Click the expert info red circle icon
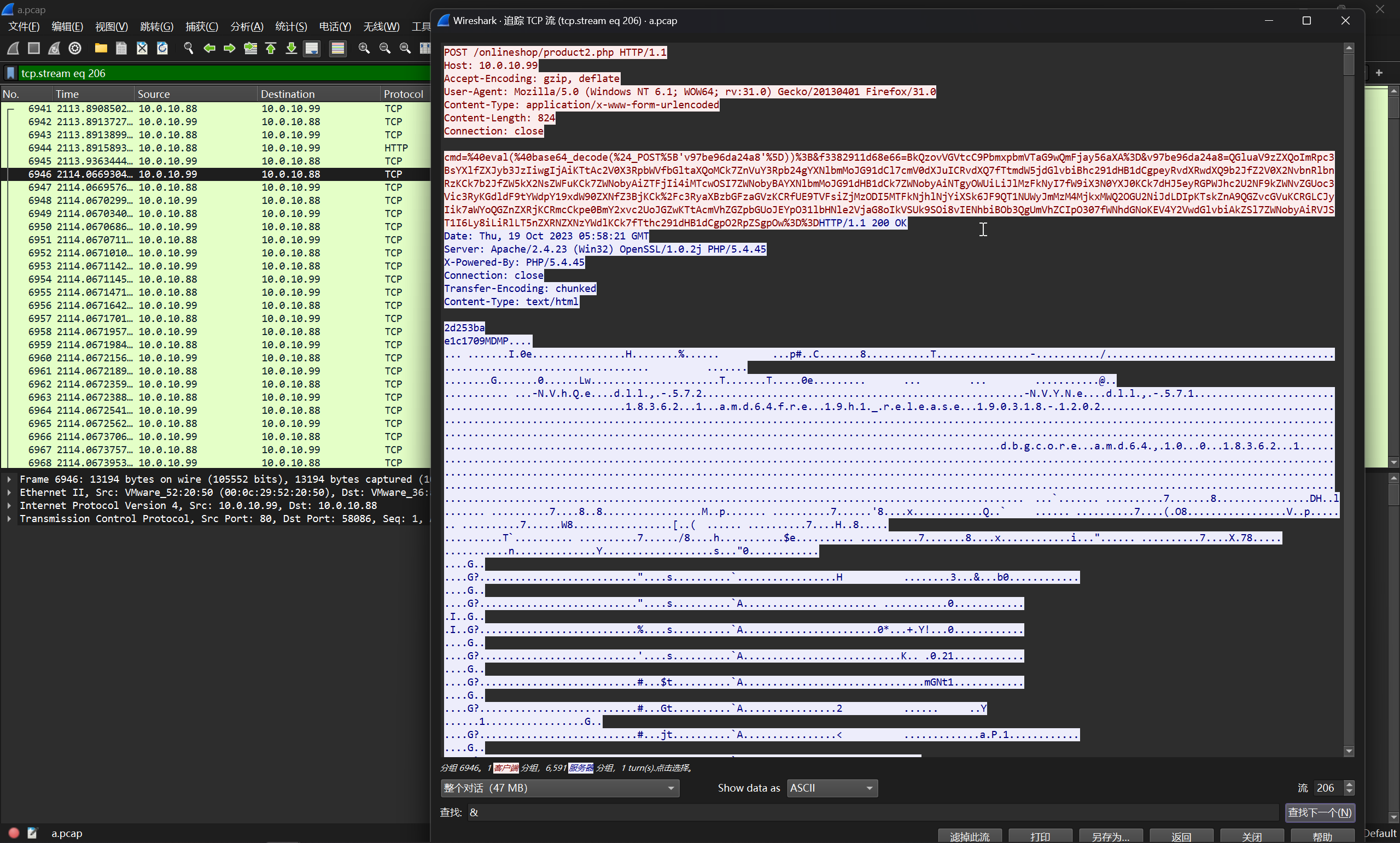Screen dimensions: 1400x843 pos(14,833)
